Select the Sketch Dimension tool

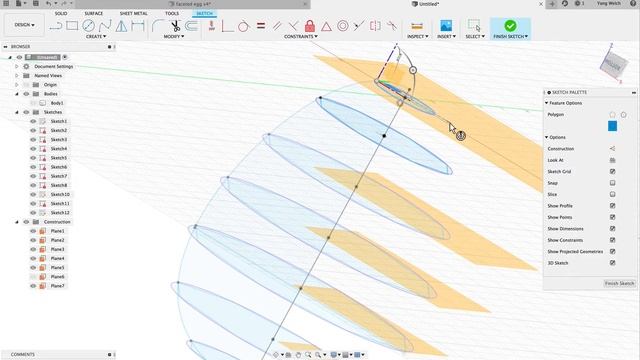point(138,26)
